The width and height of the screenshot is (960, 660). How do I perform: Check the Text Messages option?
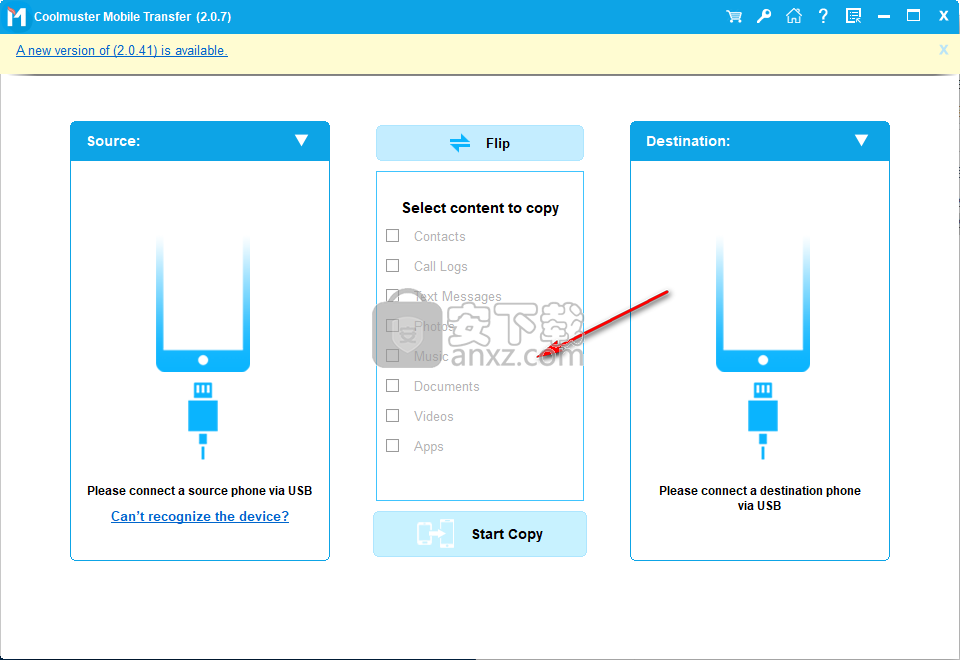click(392, 296)
